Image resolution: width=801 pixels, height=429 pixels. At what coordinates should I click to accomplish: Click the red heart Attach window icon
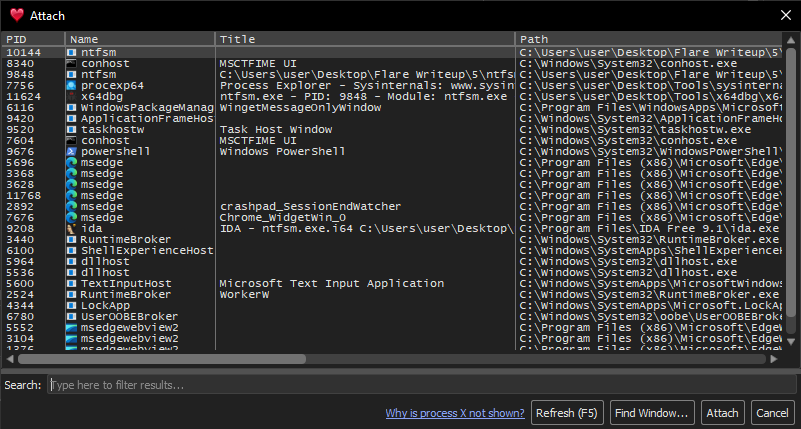(x=17, y=15)
